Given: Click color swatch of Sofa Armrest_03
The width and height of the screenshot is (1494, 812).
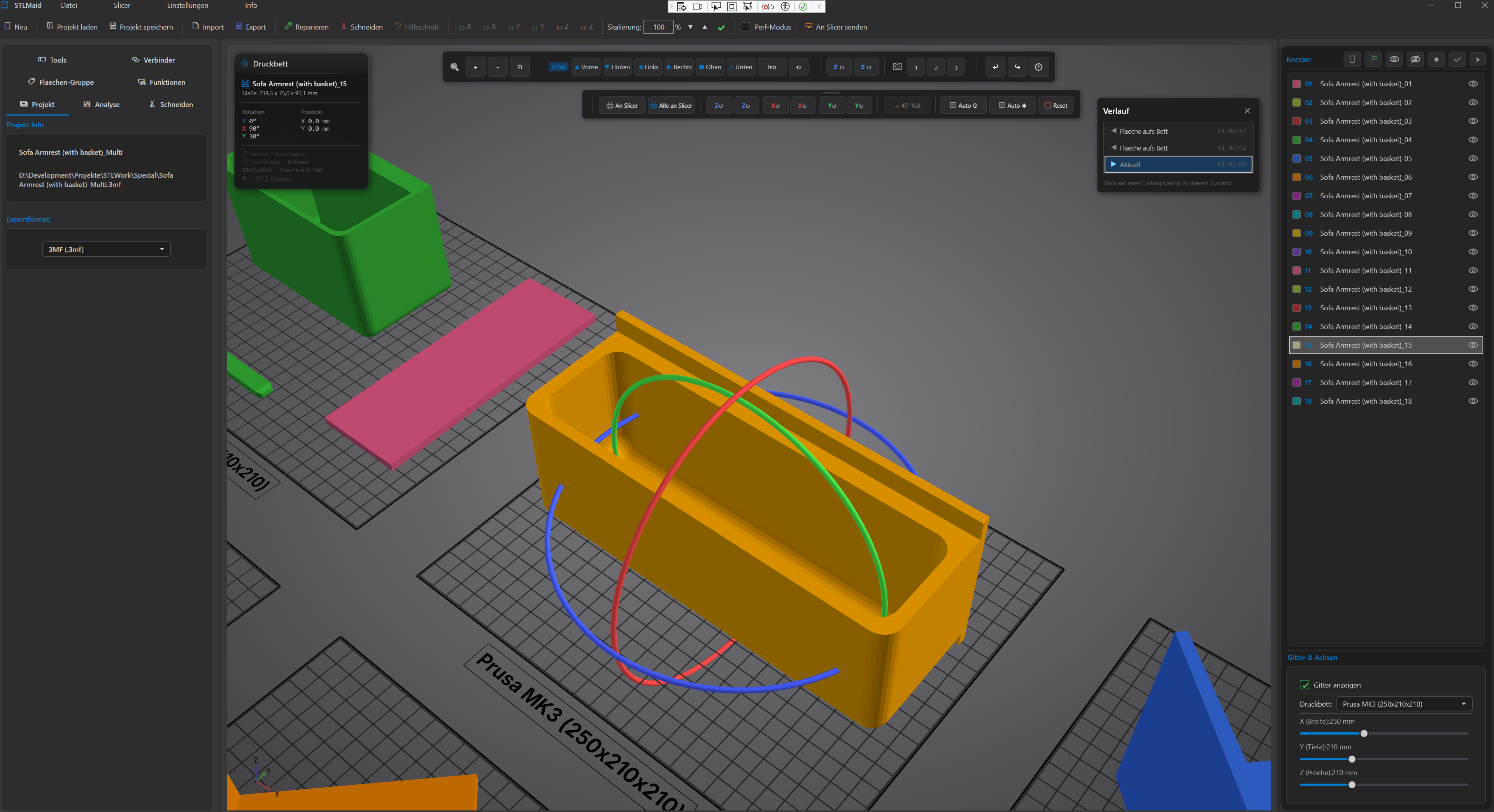Looking at the screenshot, I should pyautogui.click(x=1296, y=121).
